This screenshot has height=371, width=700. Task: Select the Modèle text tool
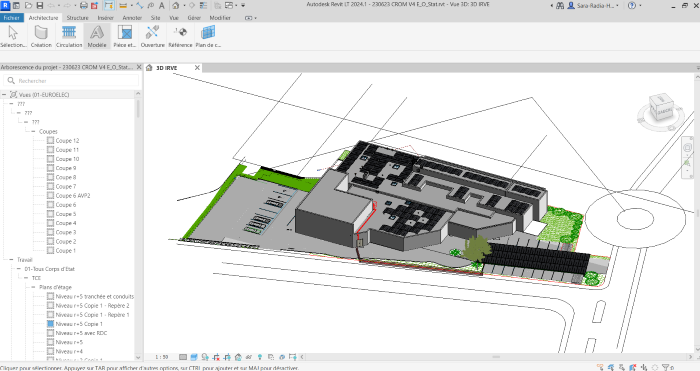point(97,36)
